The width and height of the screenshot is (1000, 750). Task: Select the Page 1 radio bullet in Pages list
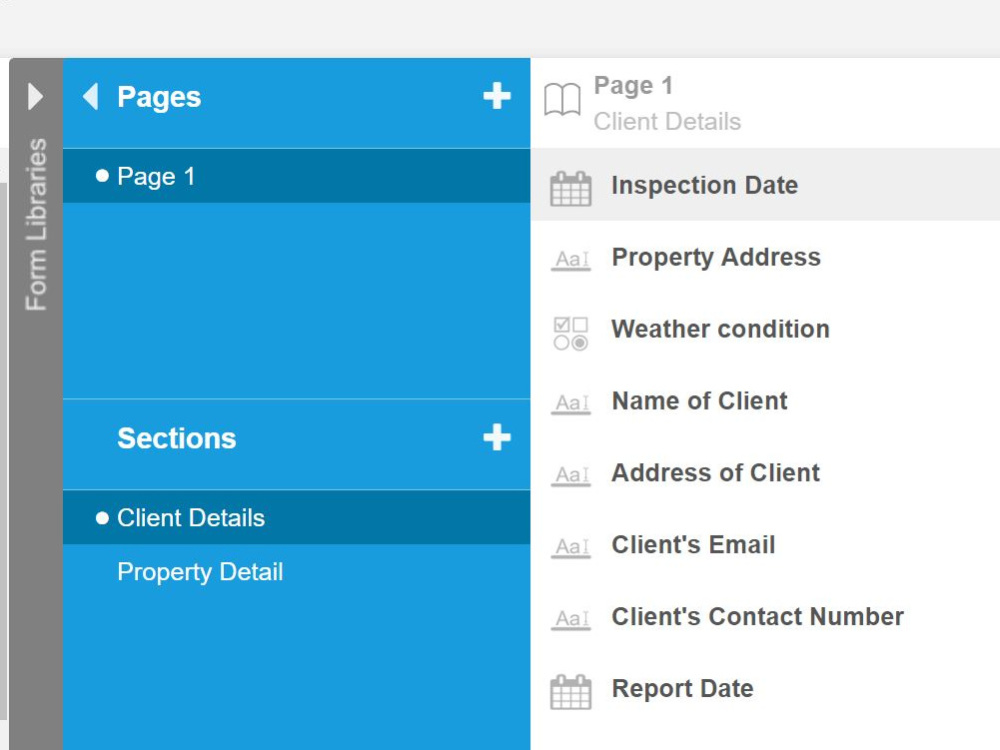(x=103, y=176)
